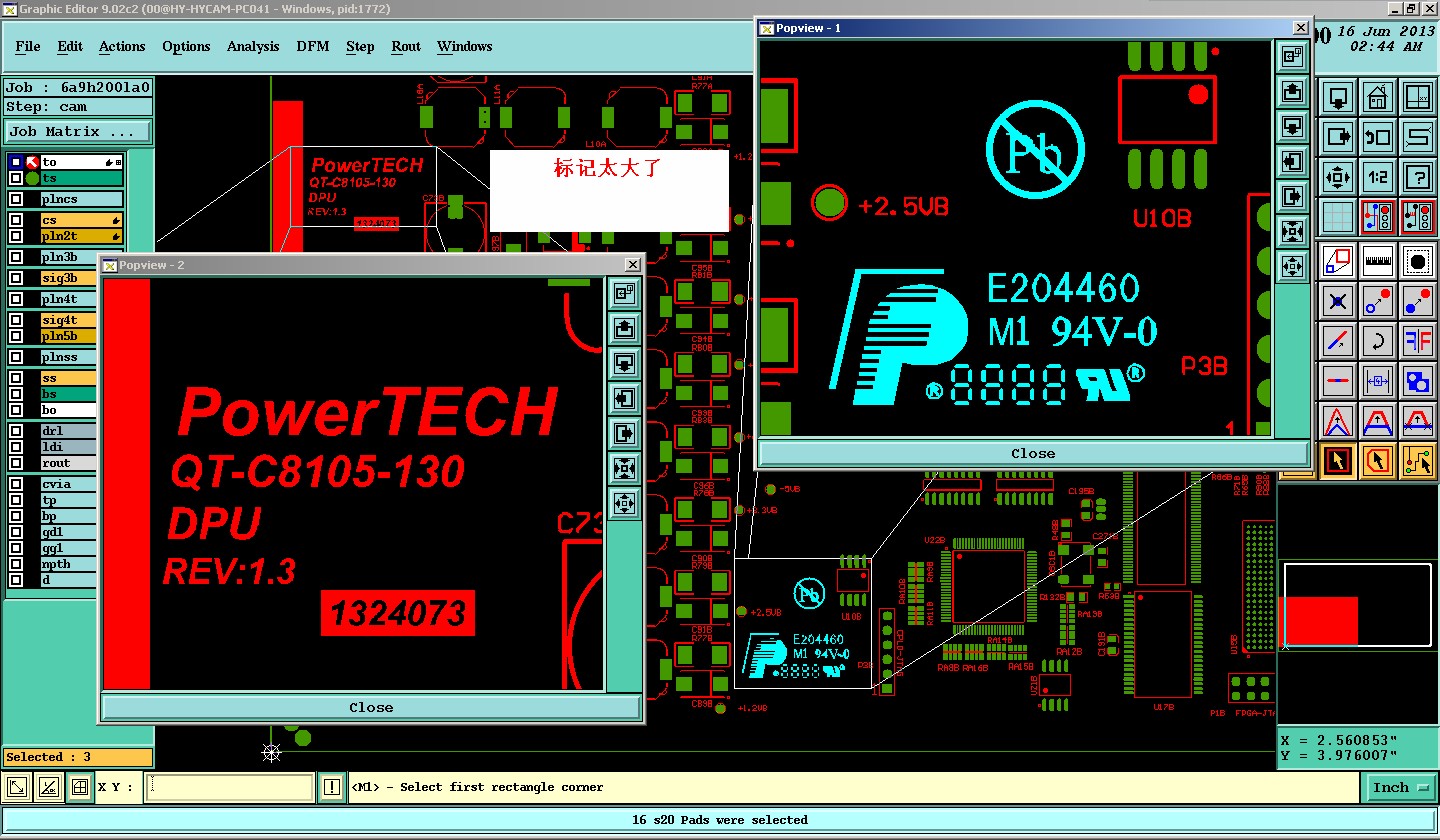1440x840 pixels.
Task: Select the polygon arrow selection tool
Action: 1378,461
